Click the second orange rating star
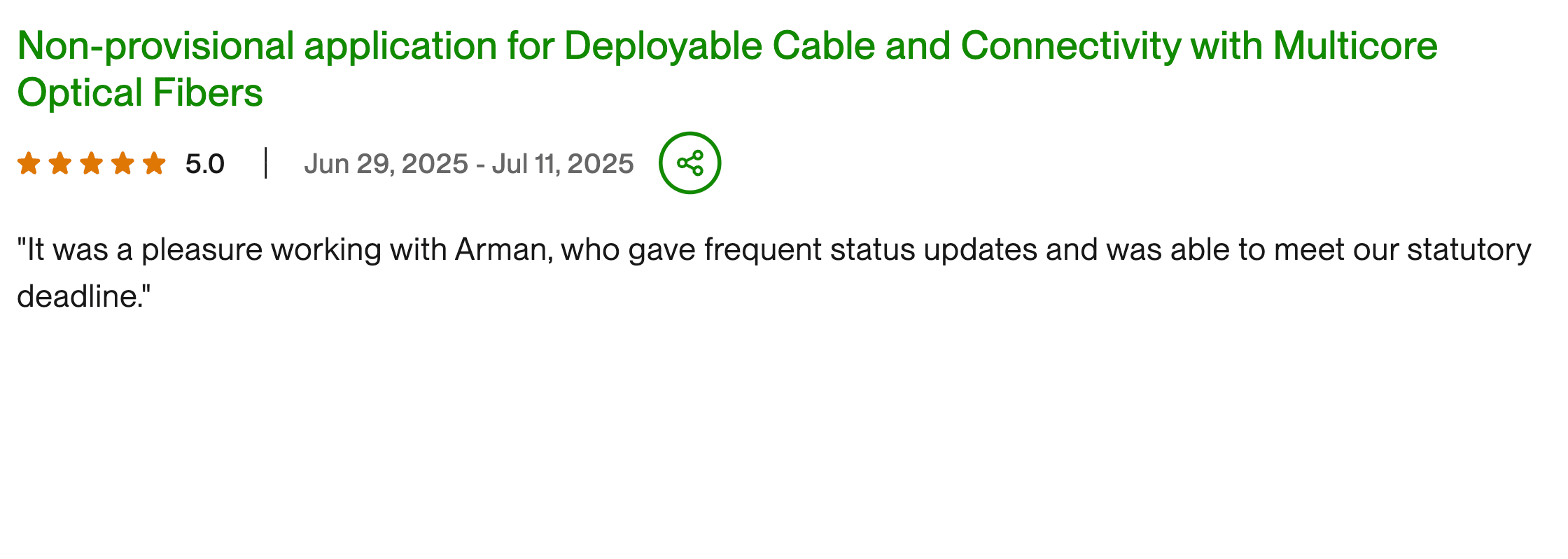 tap(60, 164)
